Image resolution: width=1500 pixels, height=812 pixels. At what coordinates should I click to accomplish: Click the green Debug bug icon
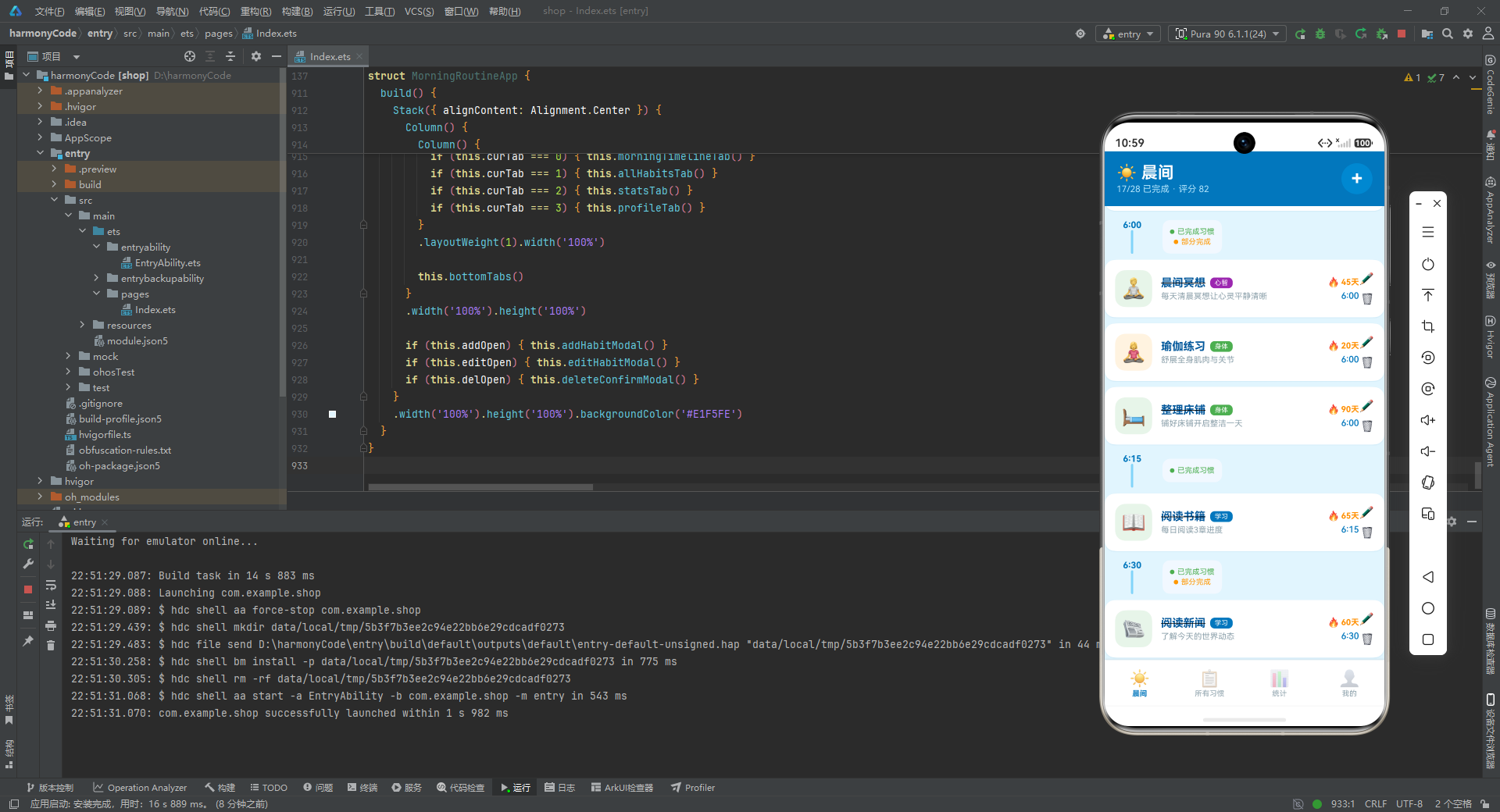coord(1320,34)
